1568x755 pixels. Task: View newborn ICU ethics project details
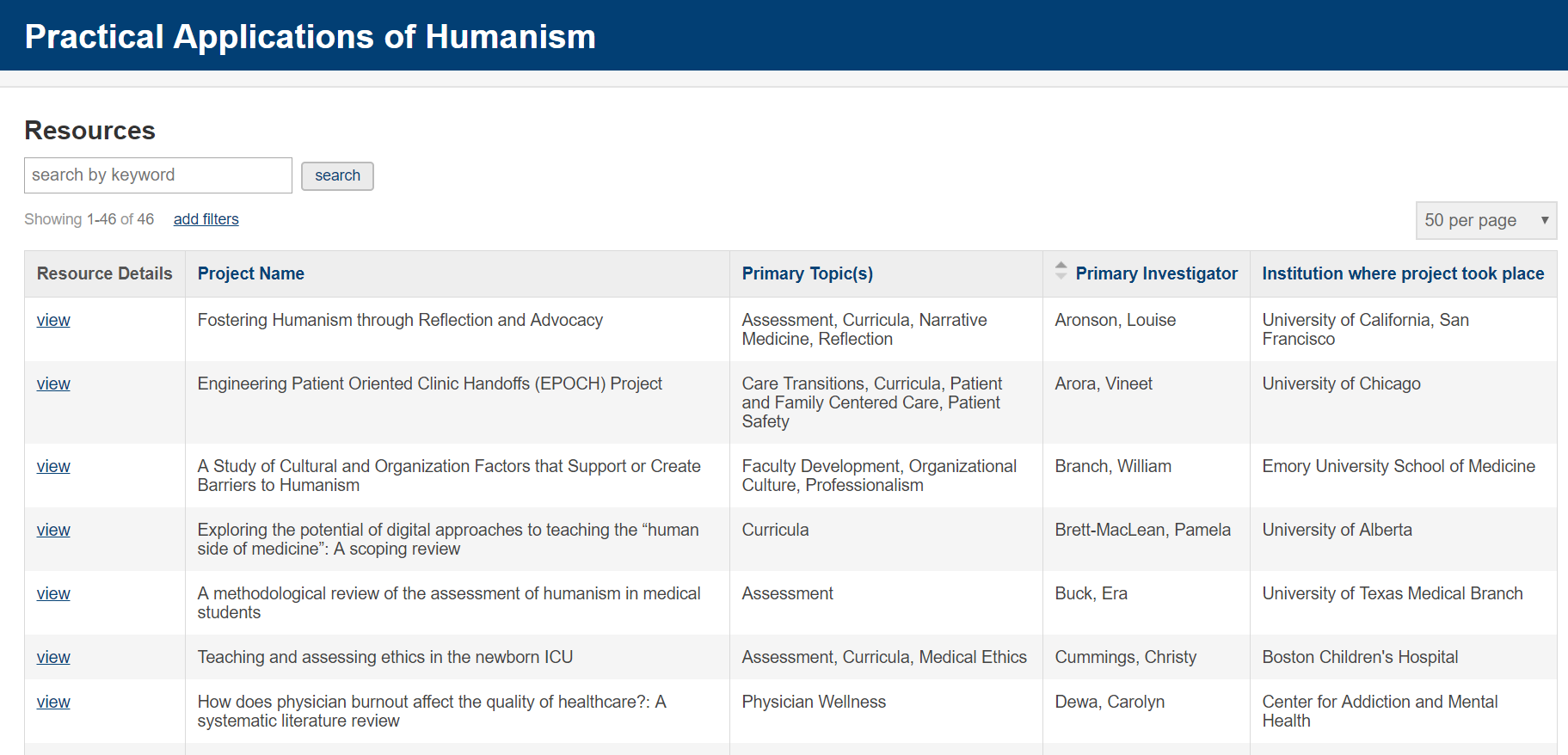coord(53,657)
